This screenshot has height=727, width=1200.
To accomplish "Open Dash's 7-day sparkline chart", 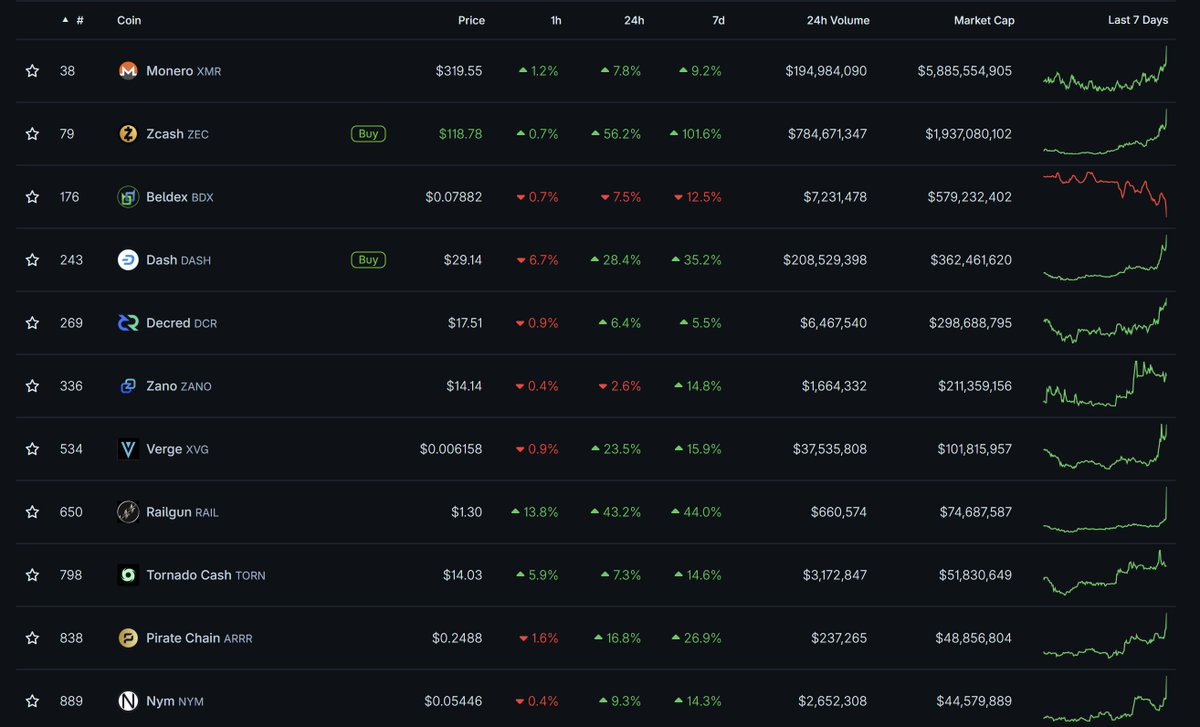I will (1105, 259).
